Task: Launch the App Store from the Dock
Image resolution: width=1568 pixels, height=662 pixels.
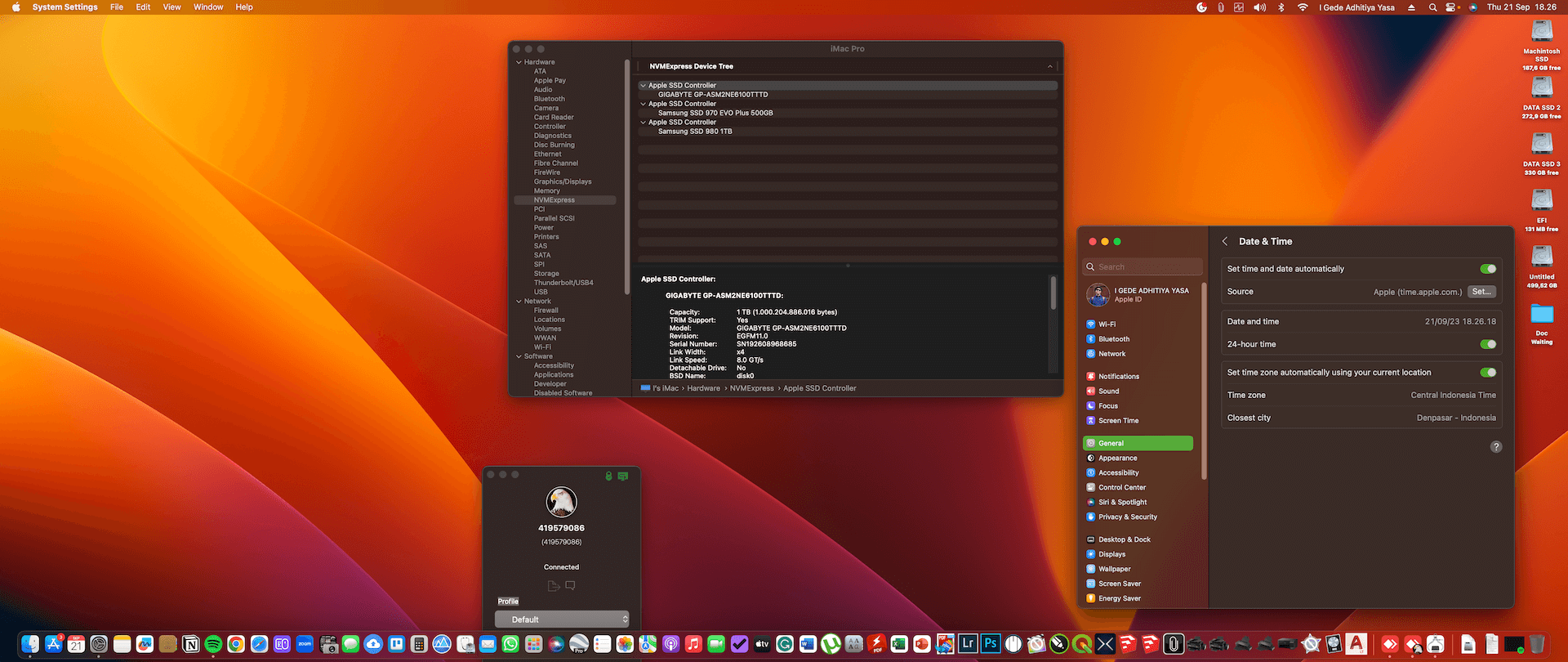Action: click(54, 644)
